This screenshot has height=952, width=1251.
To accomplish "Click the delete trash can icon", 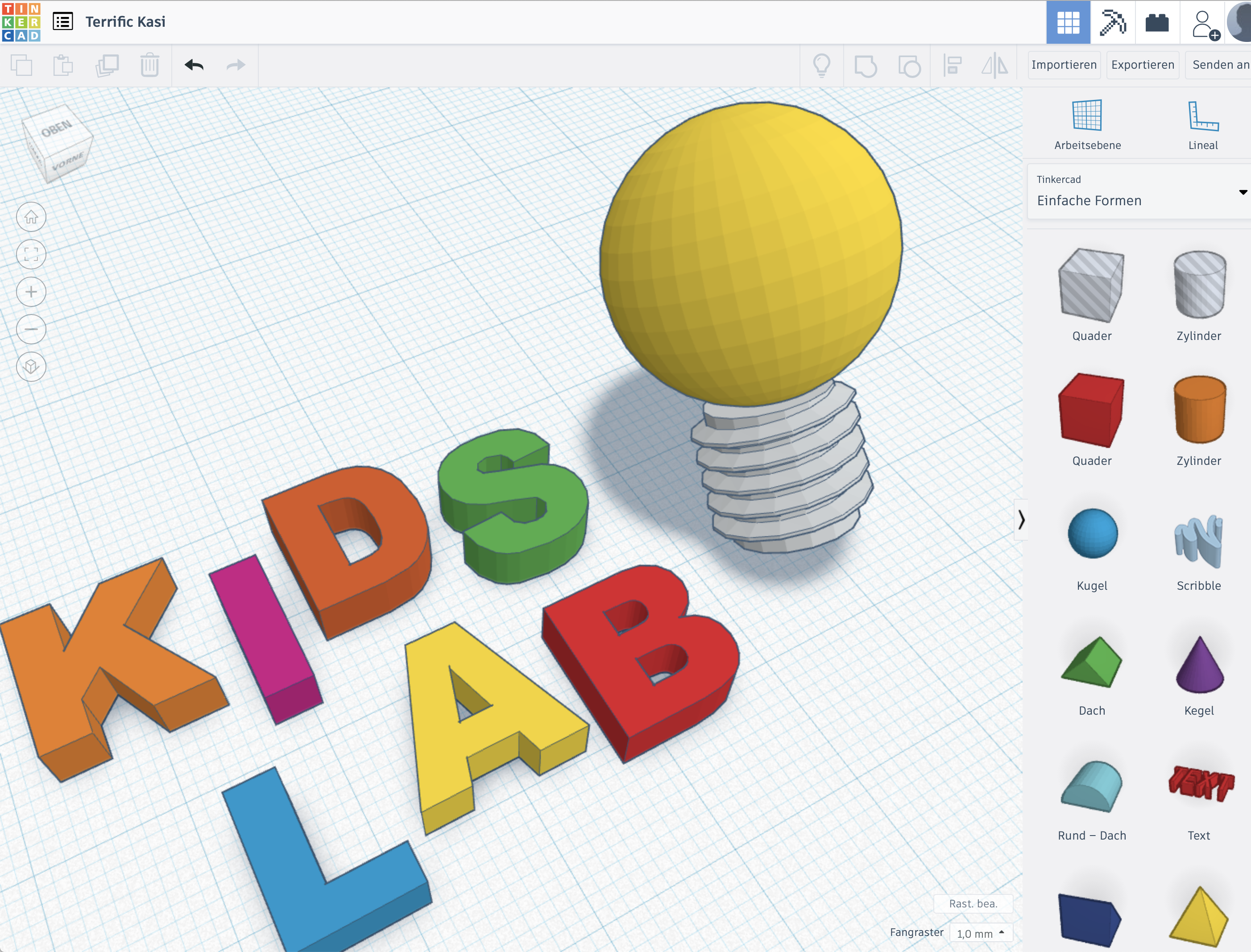I will pos(149,65).
